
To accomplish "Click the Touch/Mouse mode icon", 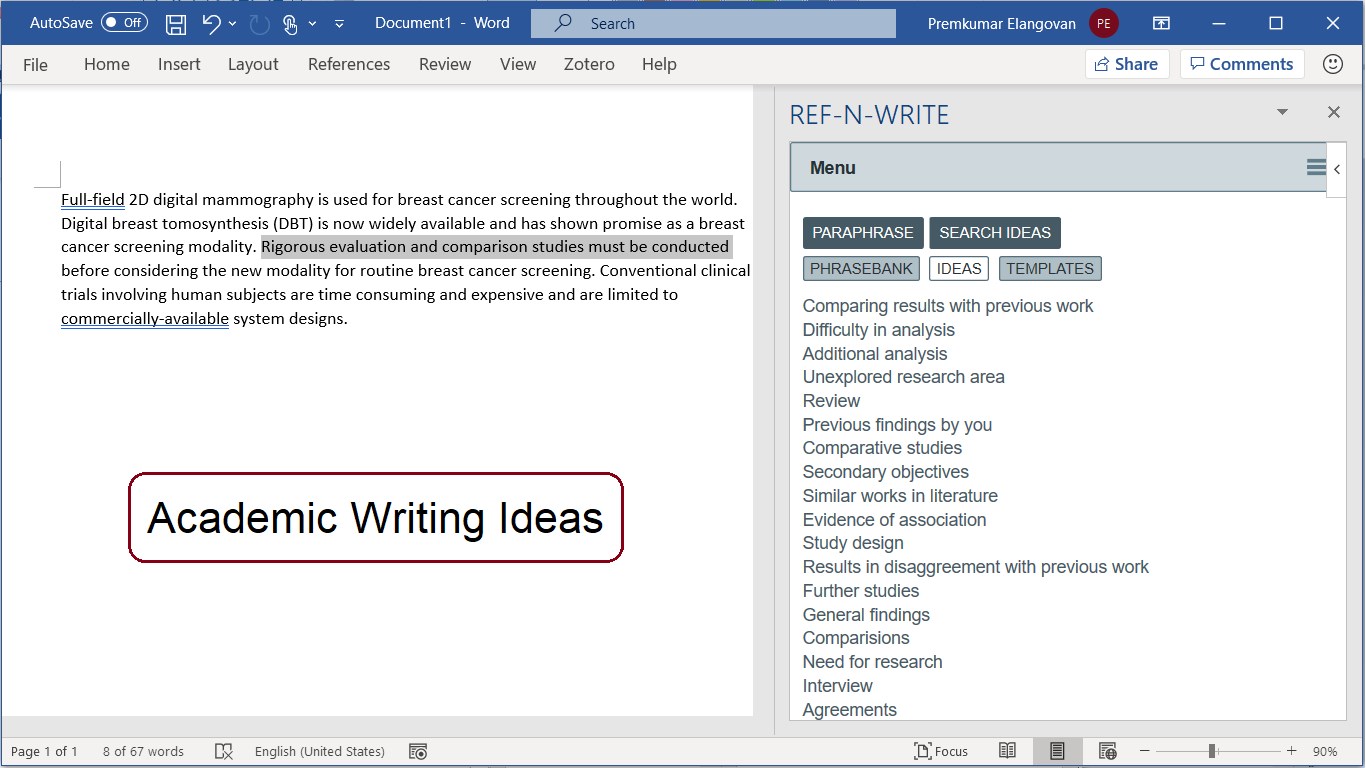I will tap(290, 23).
